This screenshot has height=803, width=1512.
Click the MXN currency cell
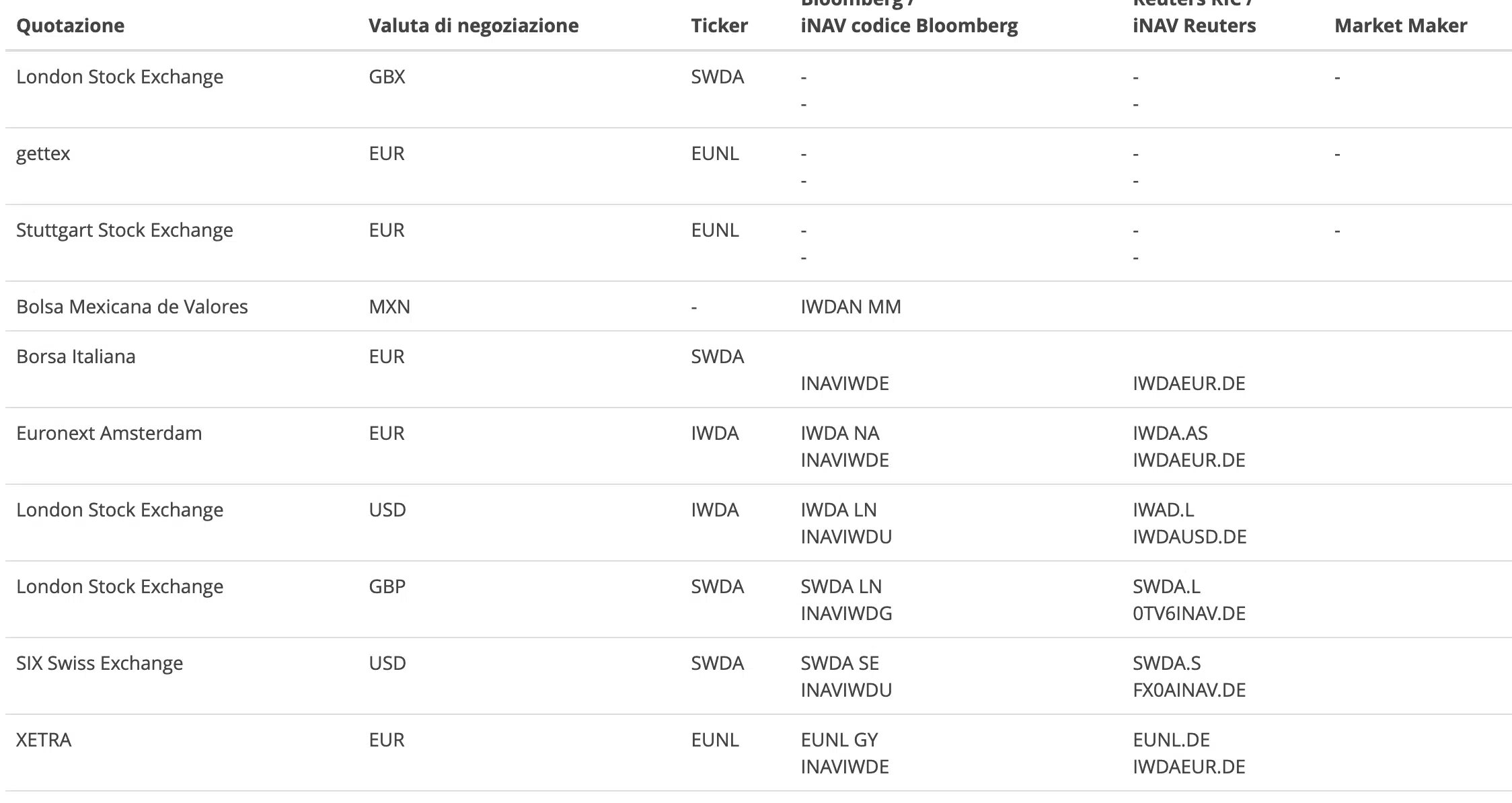389,307
